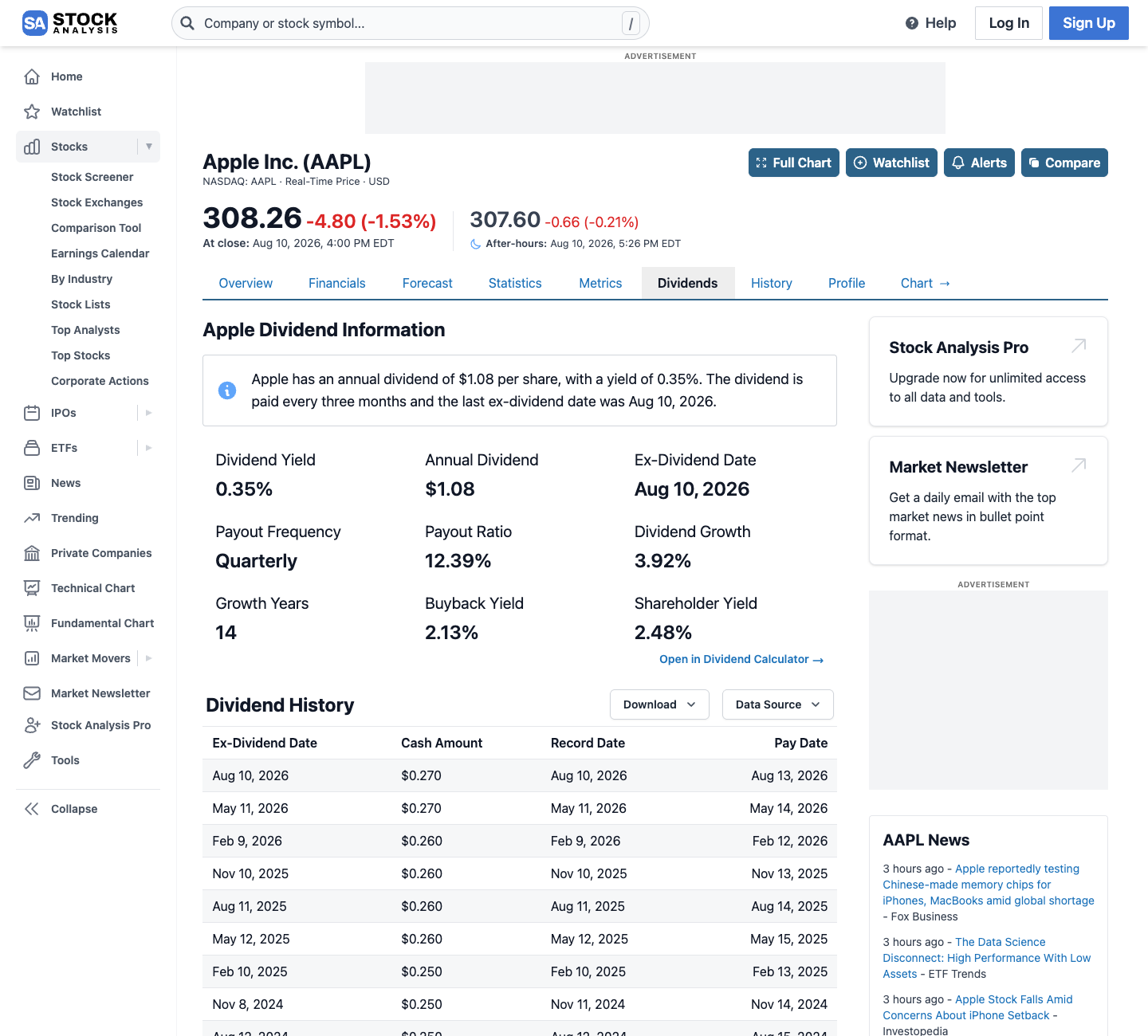Click the Full Chart button
The height and width of the screenshot is (1036, 1148).
pos(793,163)
